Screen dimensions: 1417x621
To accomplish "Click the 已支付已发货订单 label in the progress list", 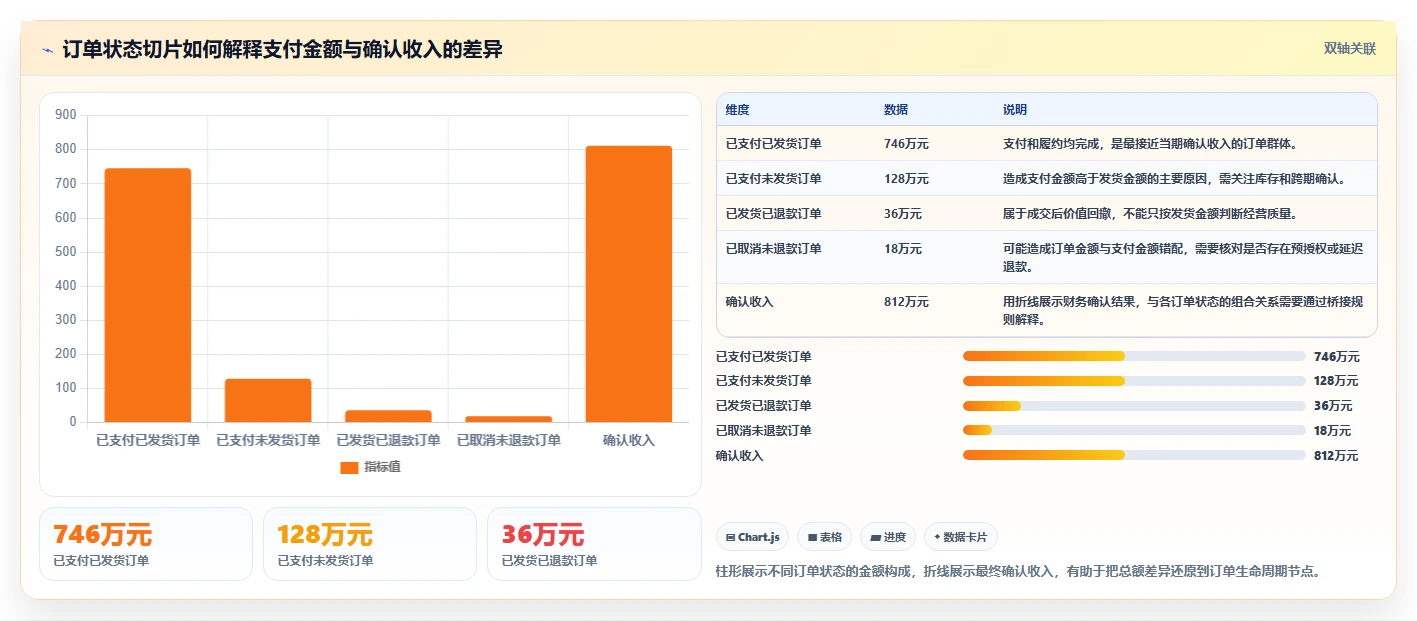I will coord(764,357).
